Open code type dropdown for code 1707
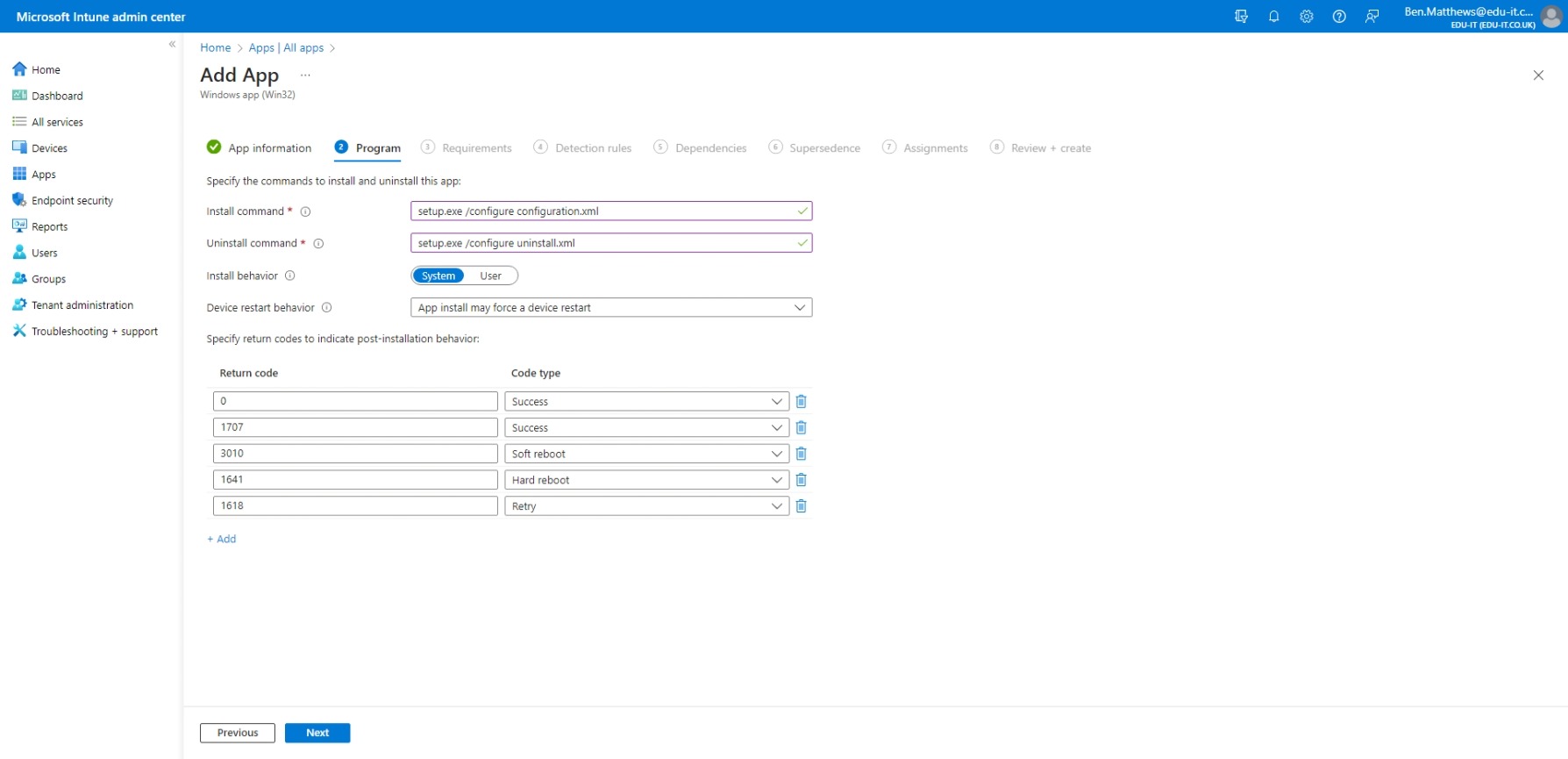 coord(647,427)
